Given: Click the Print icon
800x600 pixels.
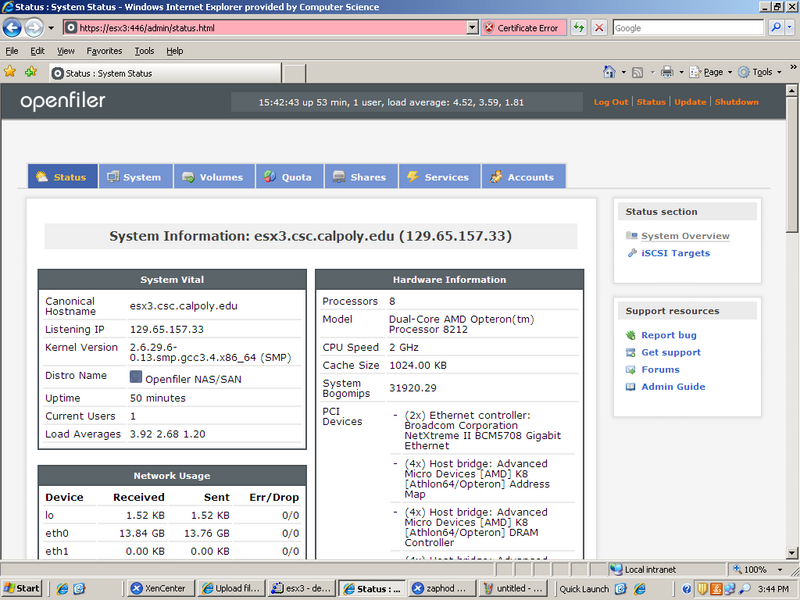Looking at the screenshot, I should tap(667, 72).
